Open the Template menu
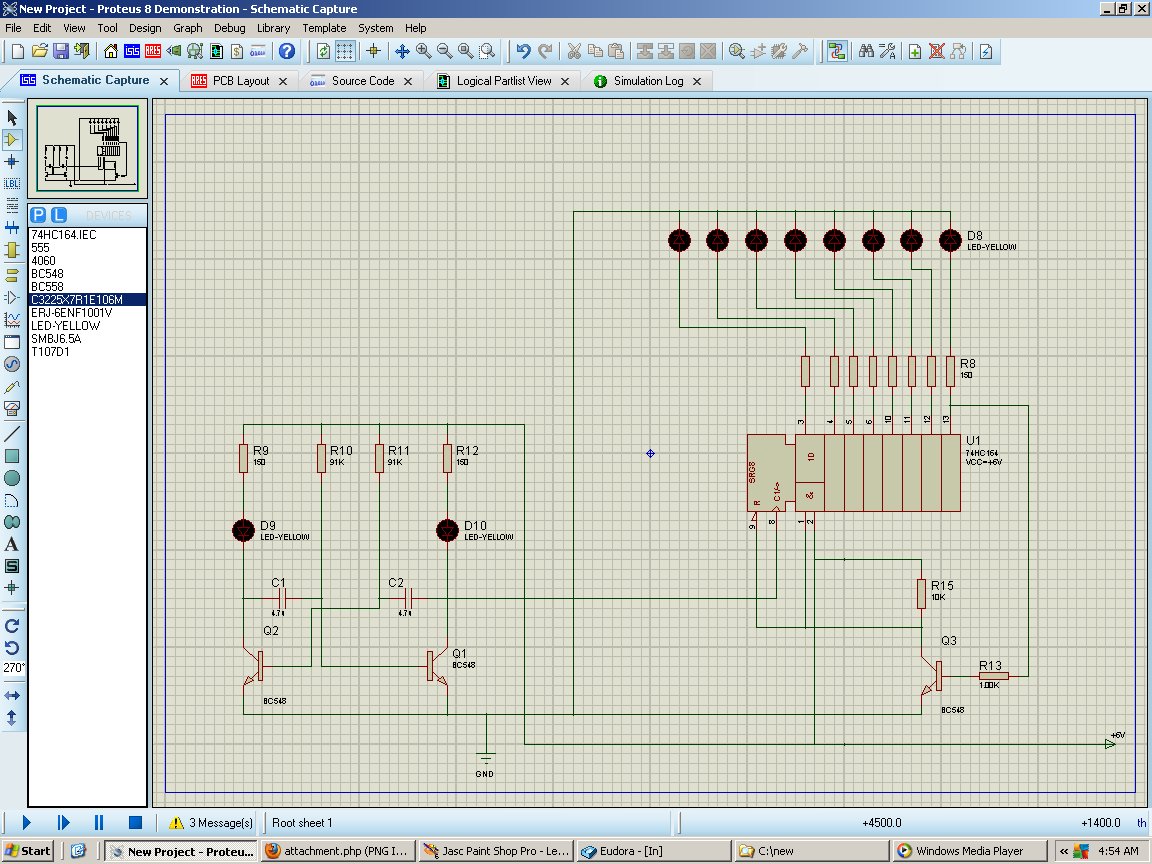Viewport: 1152px width, 864px height. pos(324,28)
